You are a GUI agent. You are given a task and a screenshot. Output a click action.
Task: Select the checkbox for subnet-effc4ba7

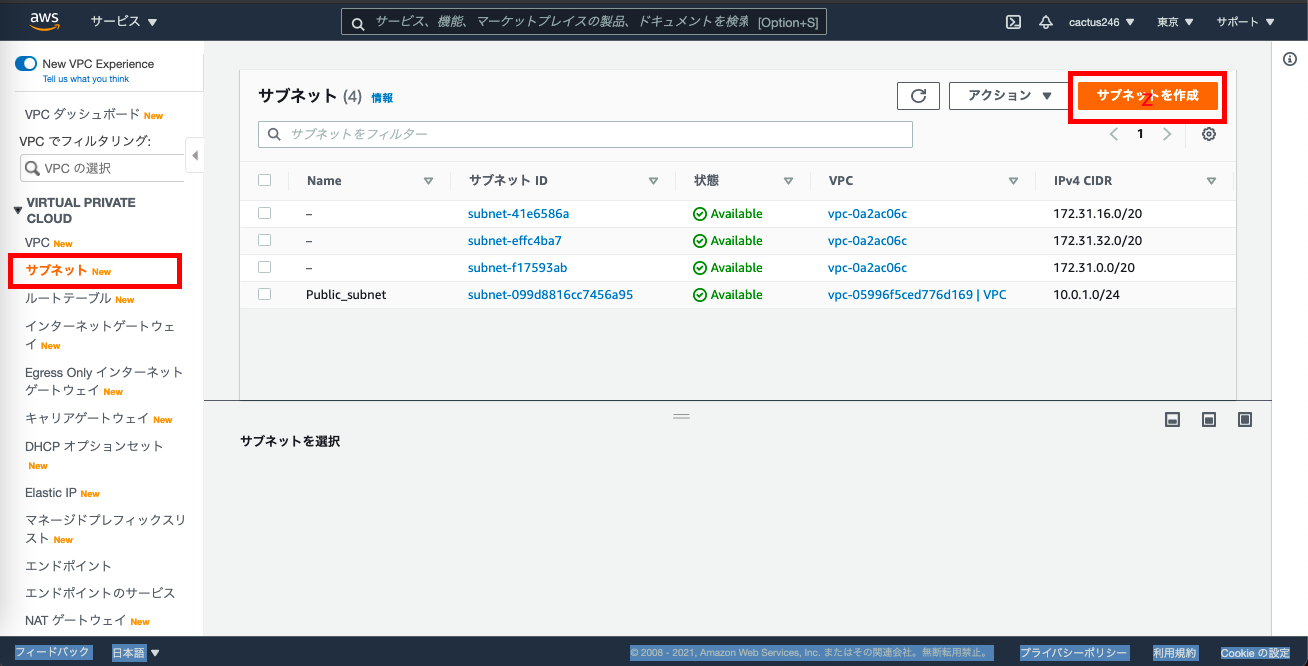(x=264, y=240)
